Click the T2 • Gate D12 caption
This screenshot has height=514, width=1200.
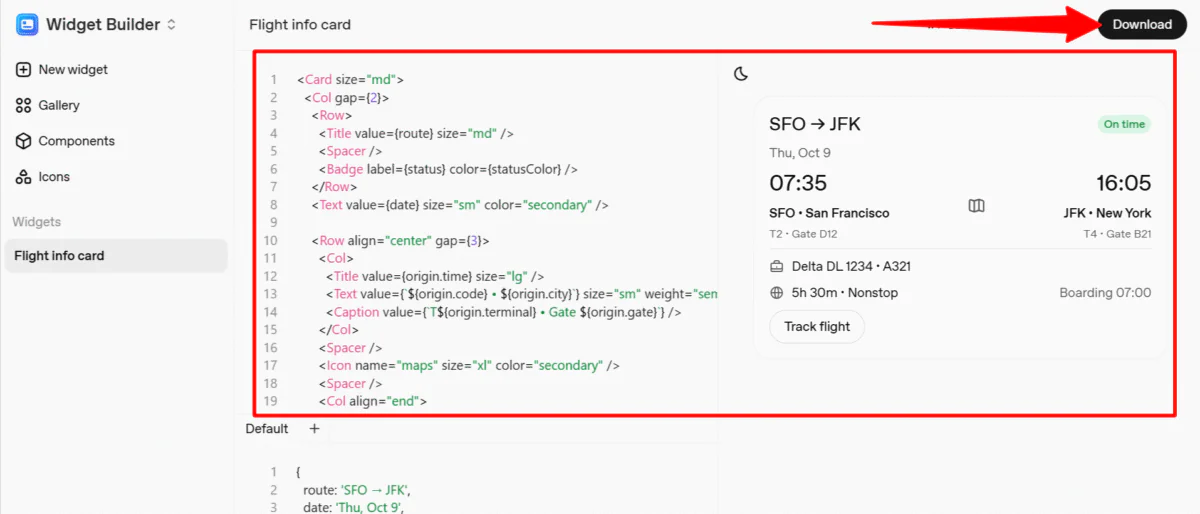click(x=802, y=234)
